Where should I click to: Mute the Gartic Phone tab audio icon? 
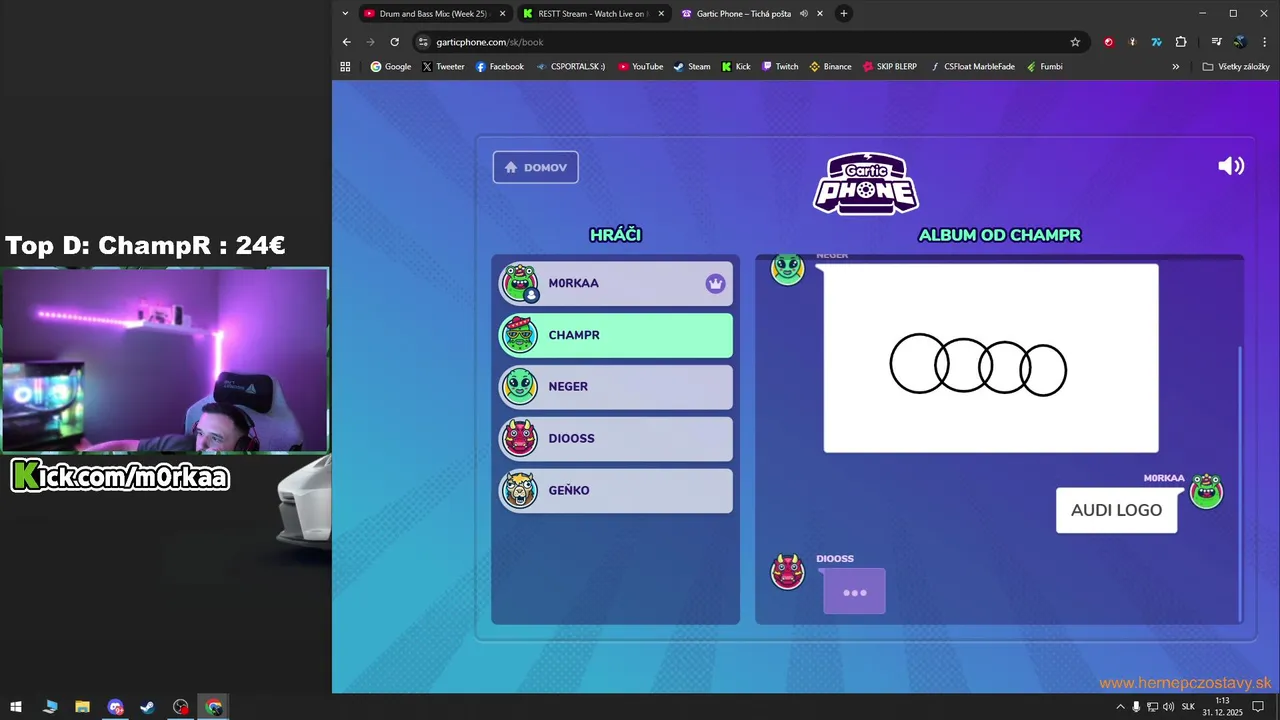coord(803,14)
